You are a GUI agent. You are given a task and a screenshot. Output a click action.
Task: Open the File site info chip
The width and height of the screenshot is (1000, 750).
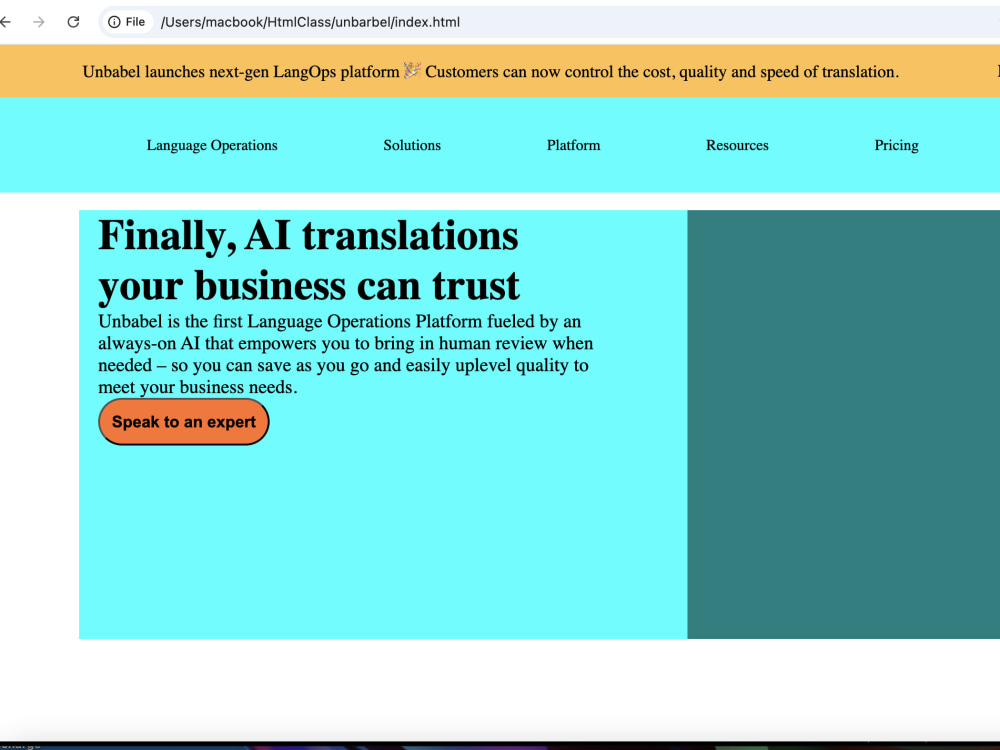[128, 22]
